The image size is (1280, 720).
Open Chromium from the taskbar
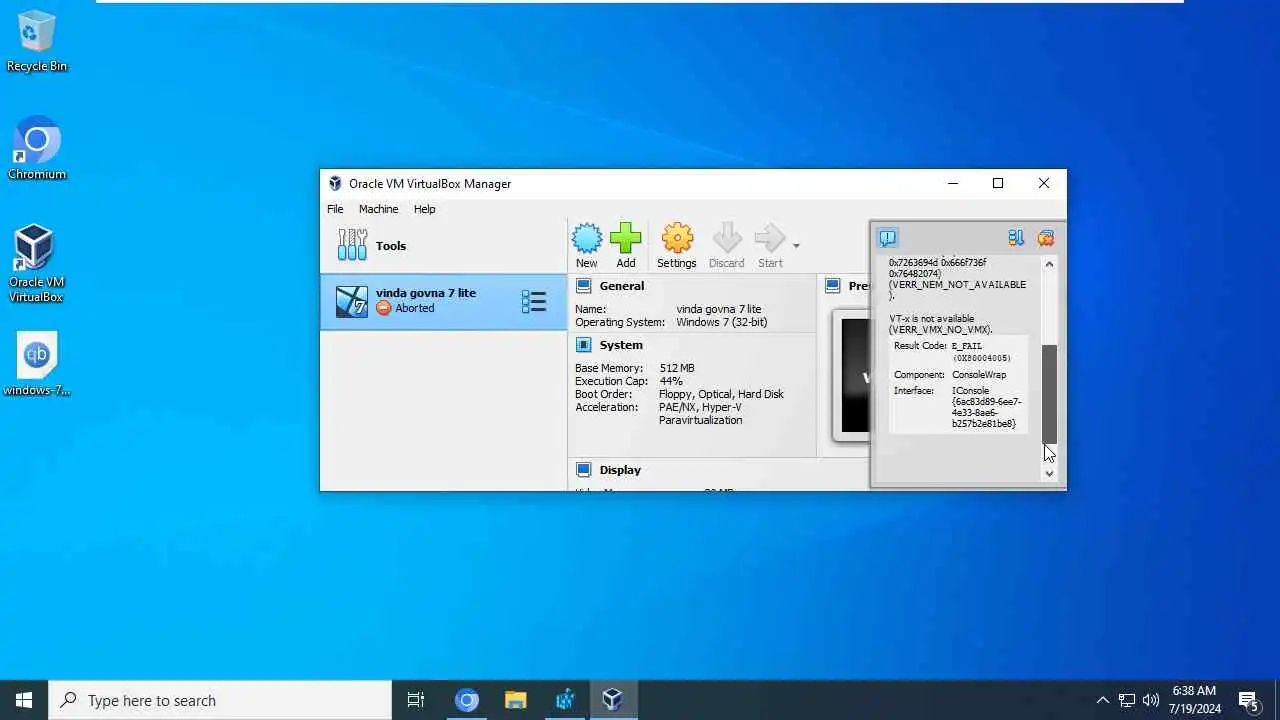[467, 700]
